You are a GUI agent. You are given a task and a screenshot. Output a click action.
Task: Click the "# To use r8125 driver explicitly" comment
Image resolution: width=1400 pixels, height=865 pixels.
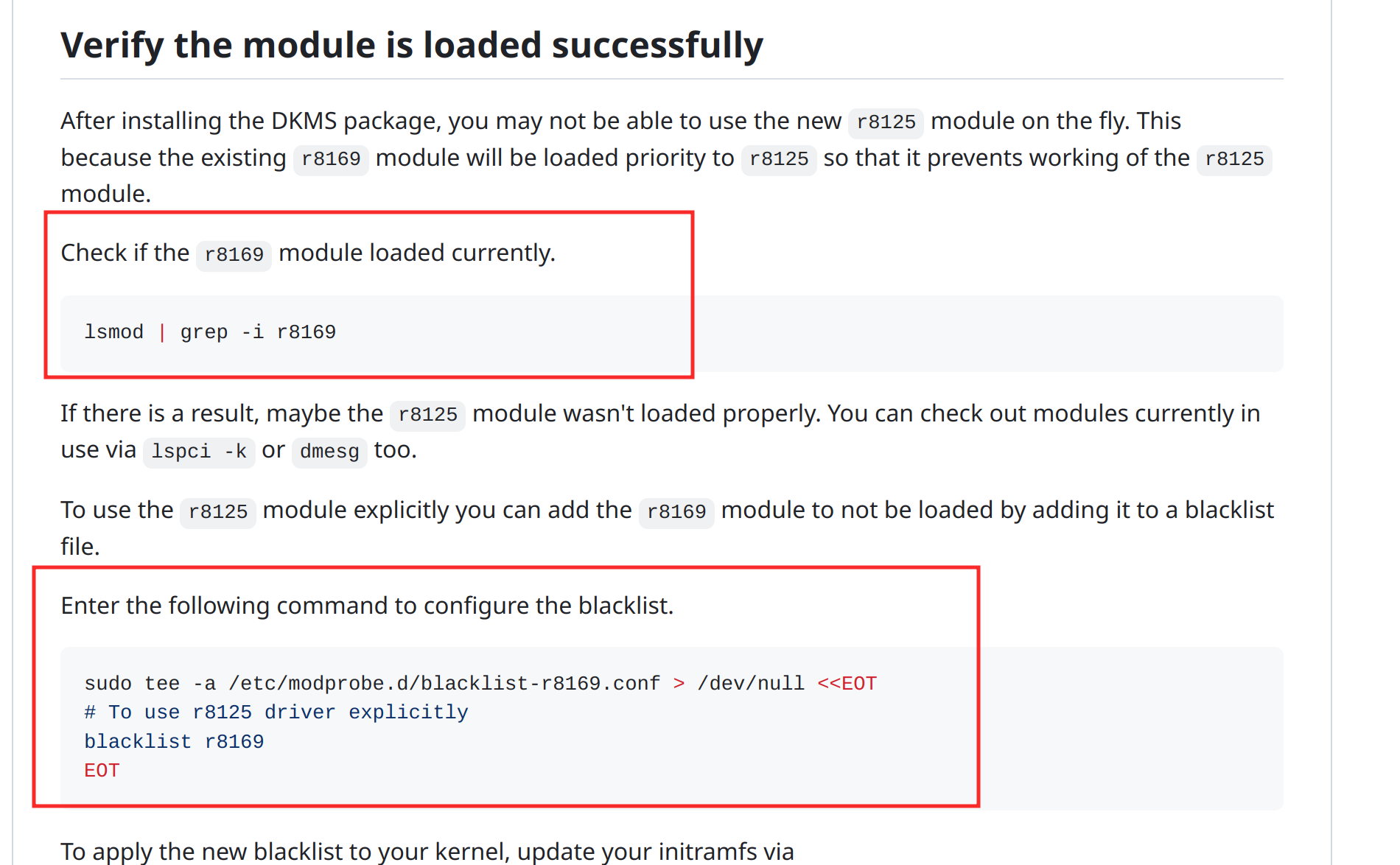pyautogui.click(x=276, y=712)
